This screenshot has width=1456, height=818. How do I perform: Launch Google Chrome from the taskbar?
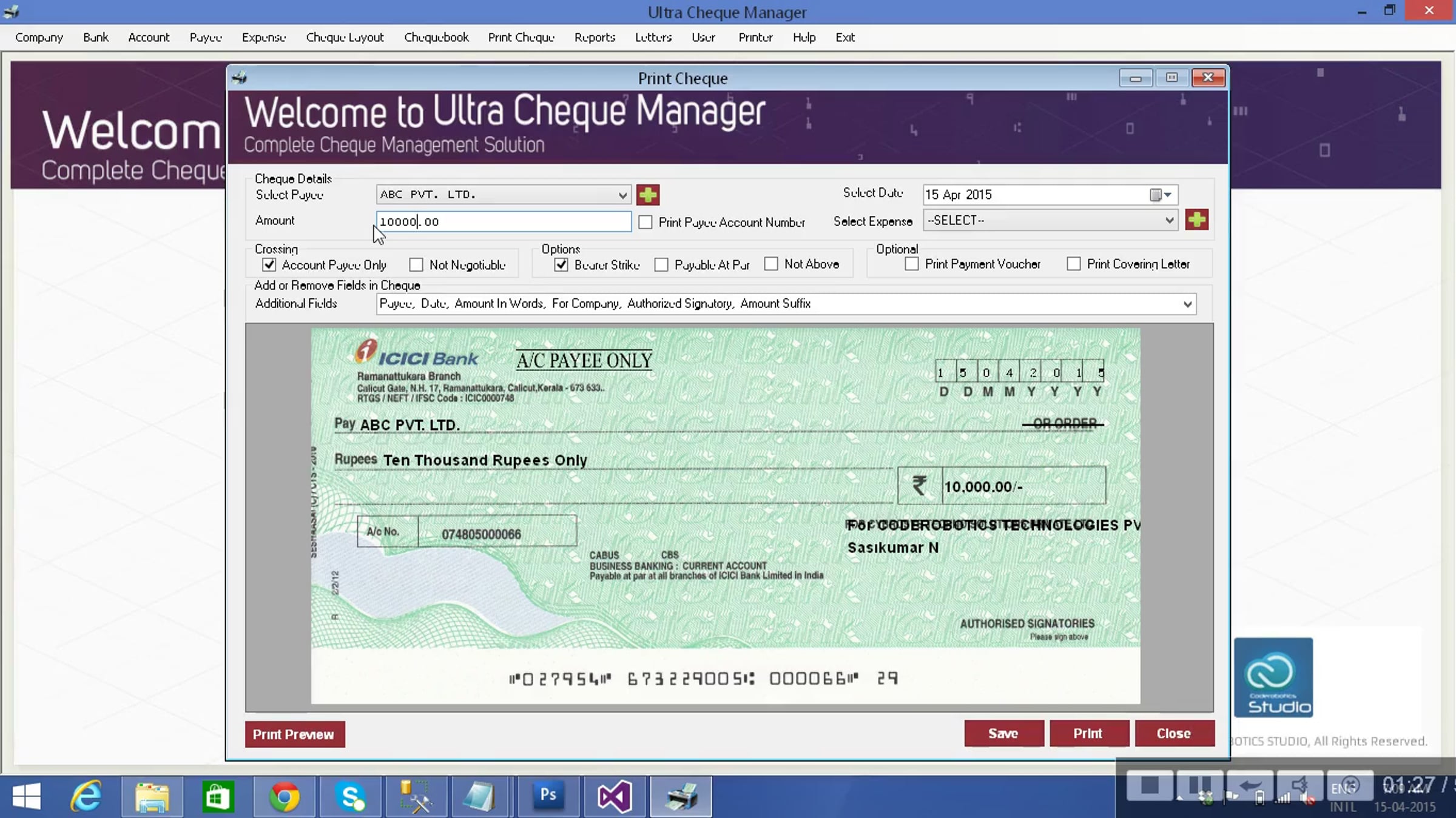284,796
